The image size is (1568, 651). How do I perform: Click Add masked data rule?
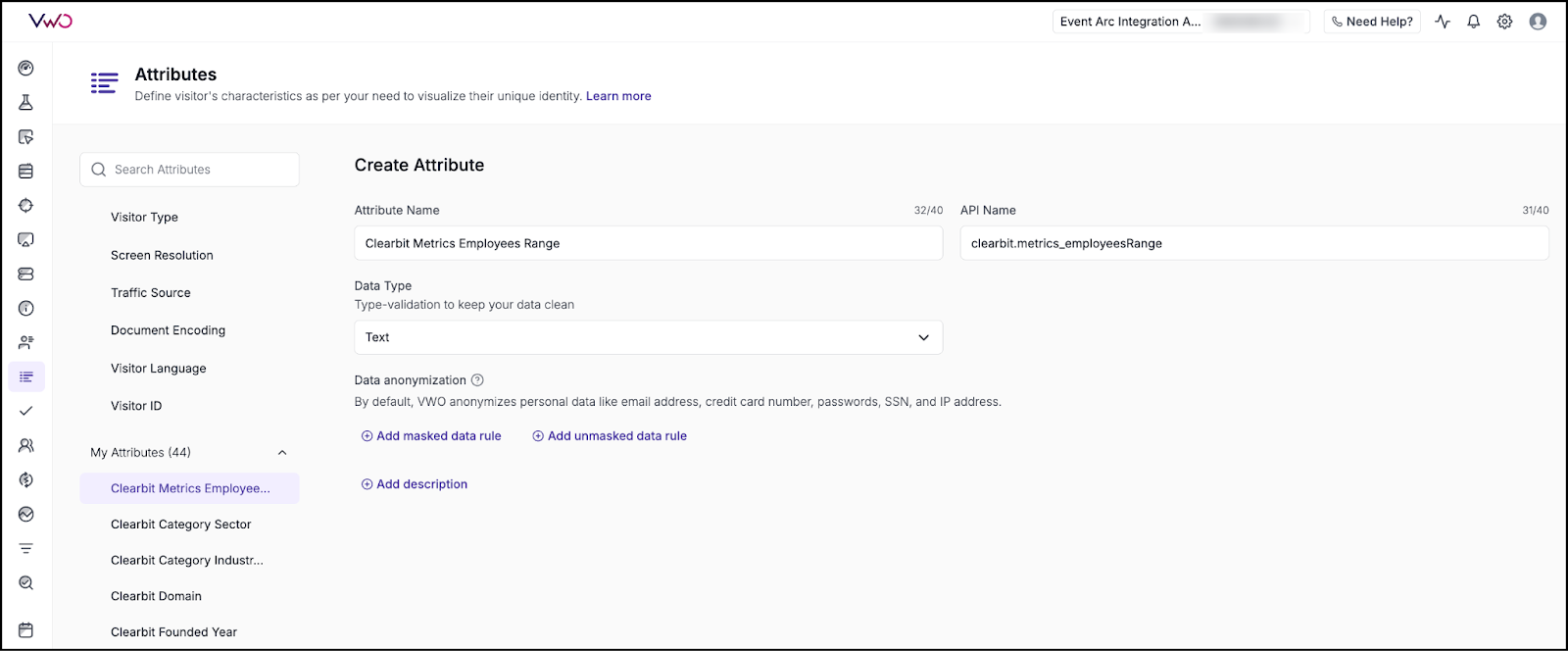point(431,436)
